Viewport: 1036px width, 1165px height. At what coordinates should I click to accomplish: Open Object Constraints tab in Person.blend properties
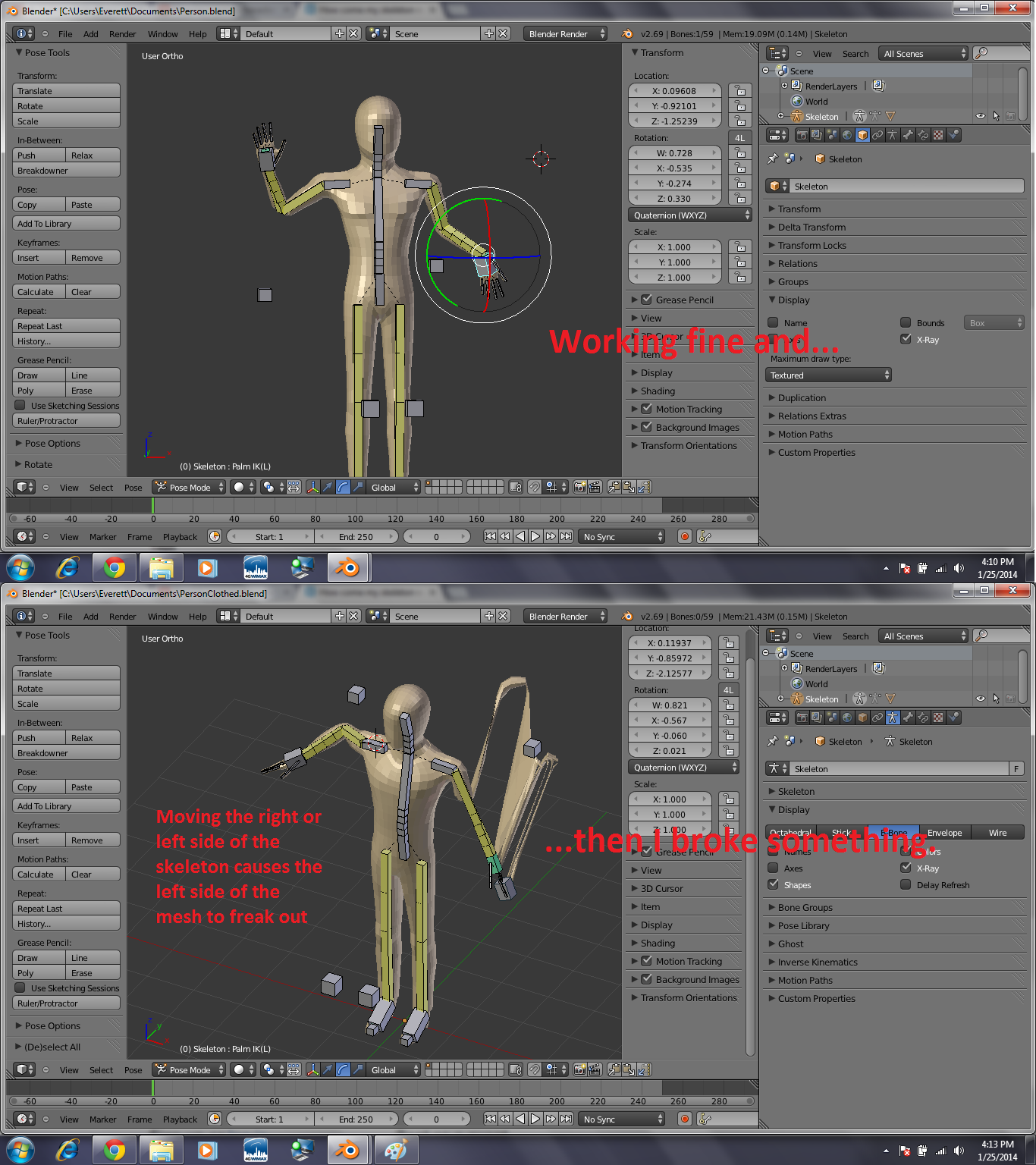point(877,135)
